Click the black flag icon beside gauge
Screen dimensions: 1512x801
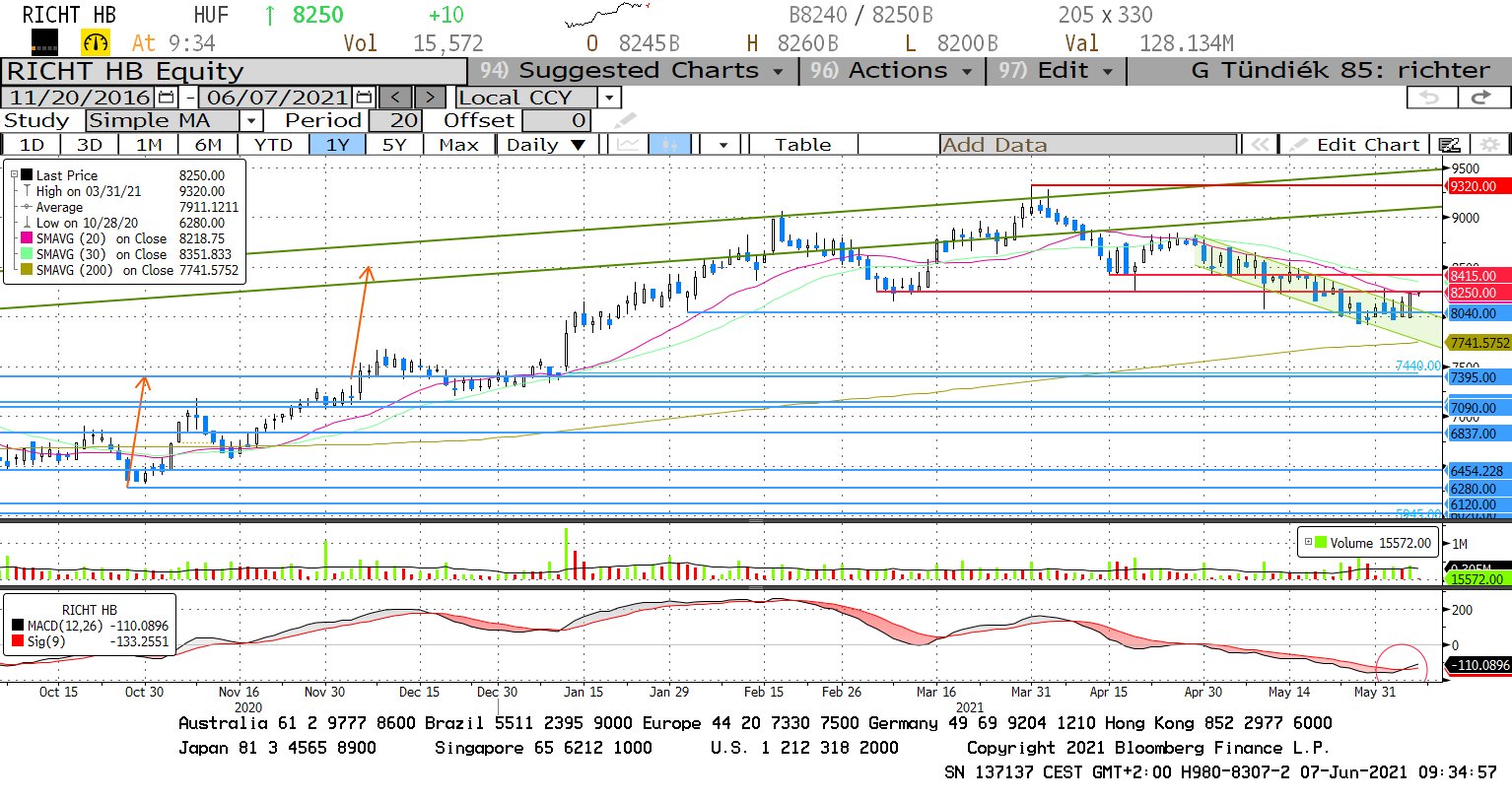point(44,42)
